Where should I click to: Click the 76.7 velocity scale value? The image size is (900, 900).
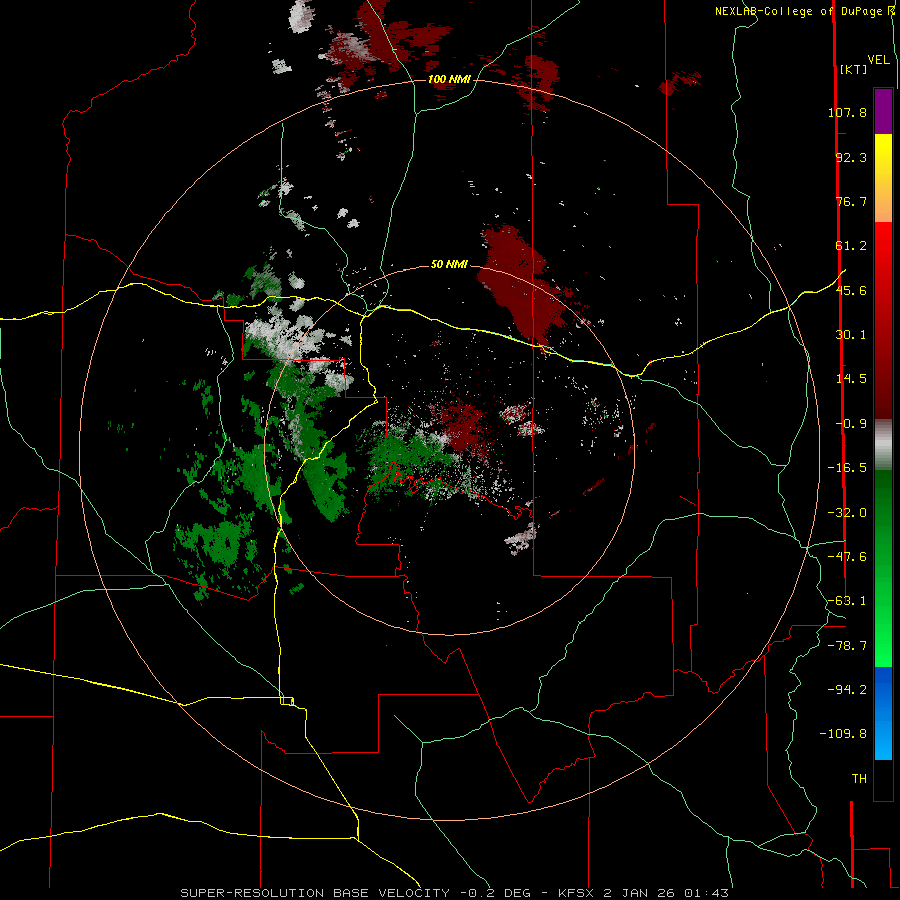point(851,201)
